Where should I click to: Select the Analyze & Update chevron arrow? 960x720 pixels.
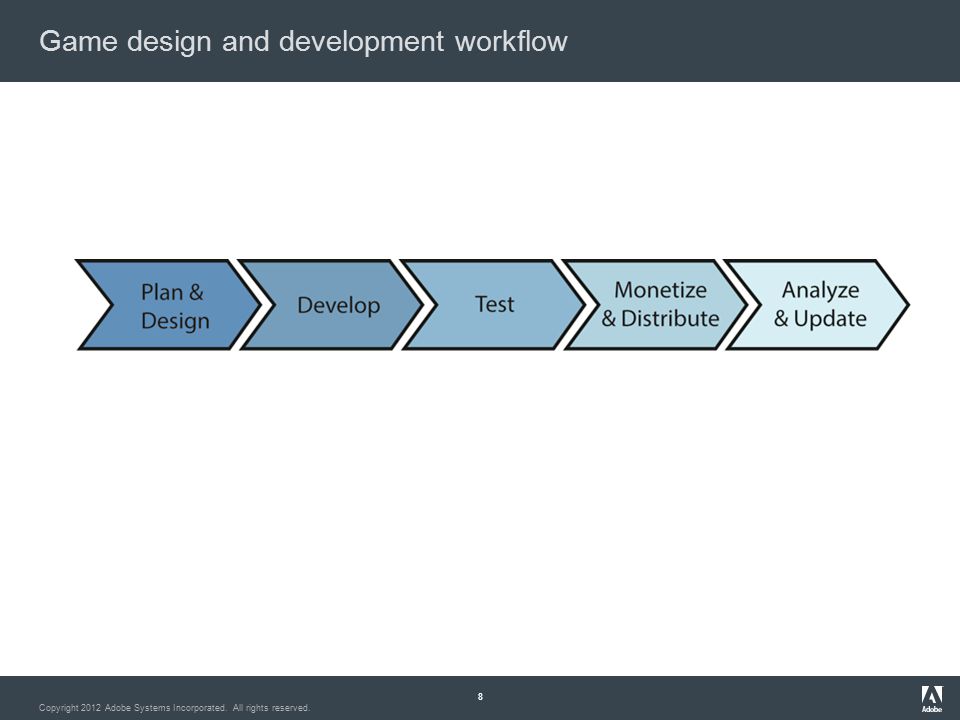[x=817, y=305]
